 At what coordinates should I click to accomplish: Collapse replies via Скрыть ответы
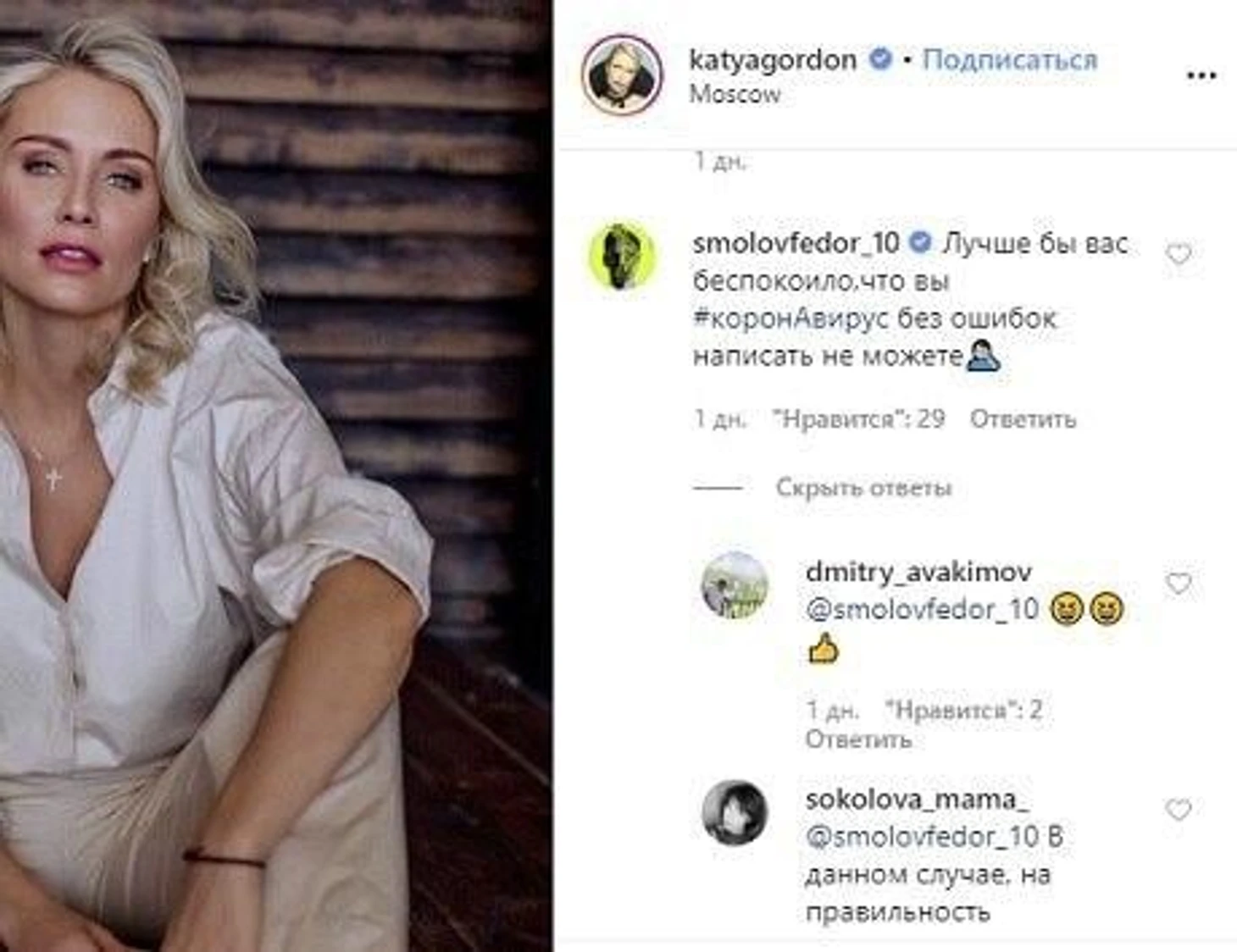(863, 488)
